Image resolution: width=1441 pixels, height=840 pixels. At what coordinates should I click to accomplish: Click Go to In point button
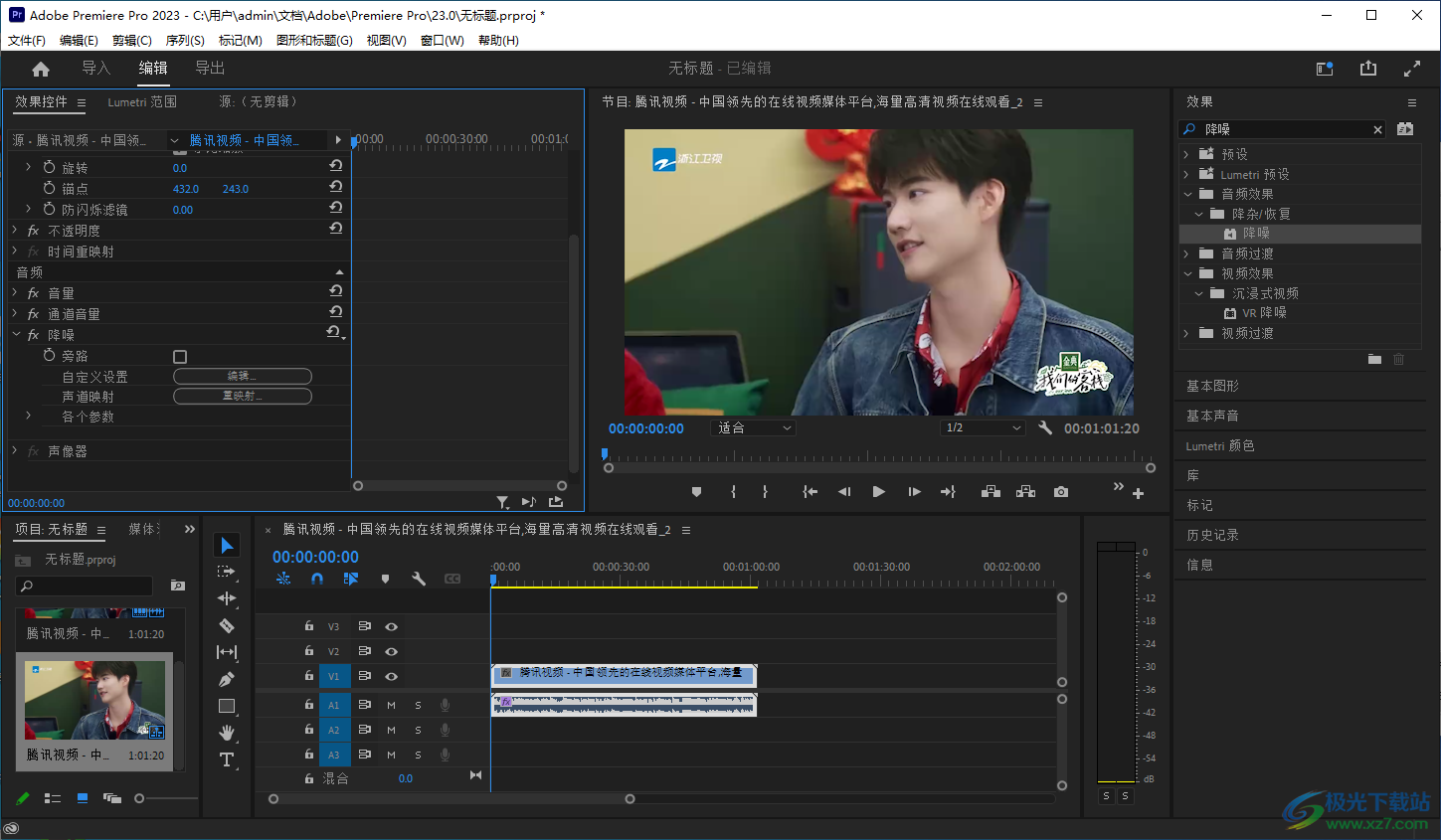(x=811, y=492)
